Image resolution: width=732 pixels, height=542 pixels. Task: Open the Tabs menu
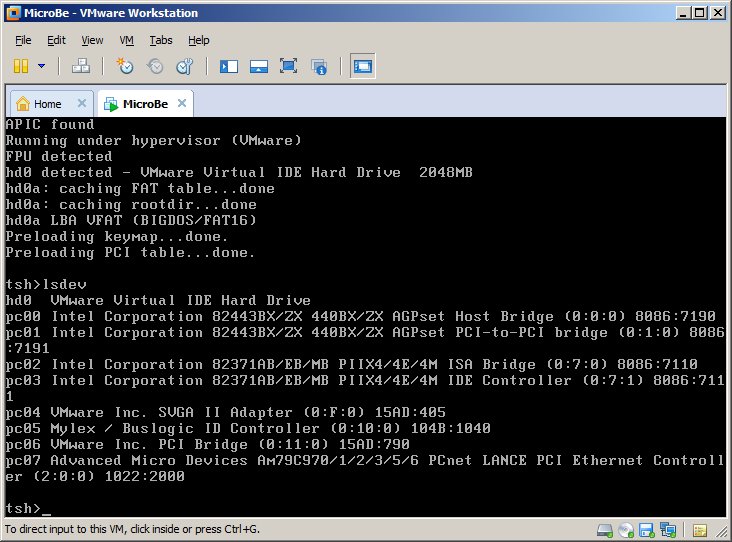pos(161,40)
